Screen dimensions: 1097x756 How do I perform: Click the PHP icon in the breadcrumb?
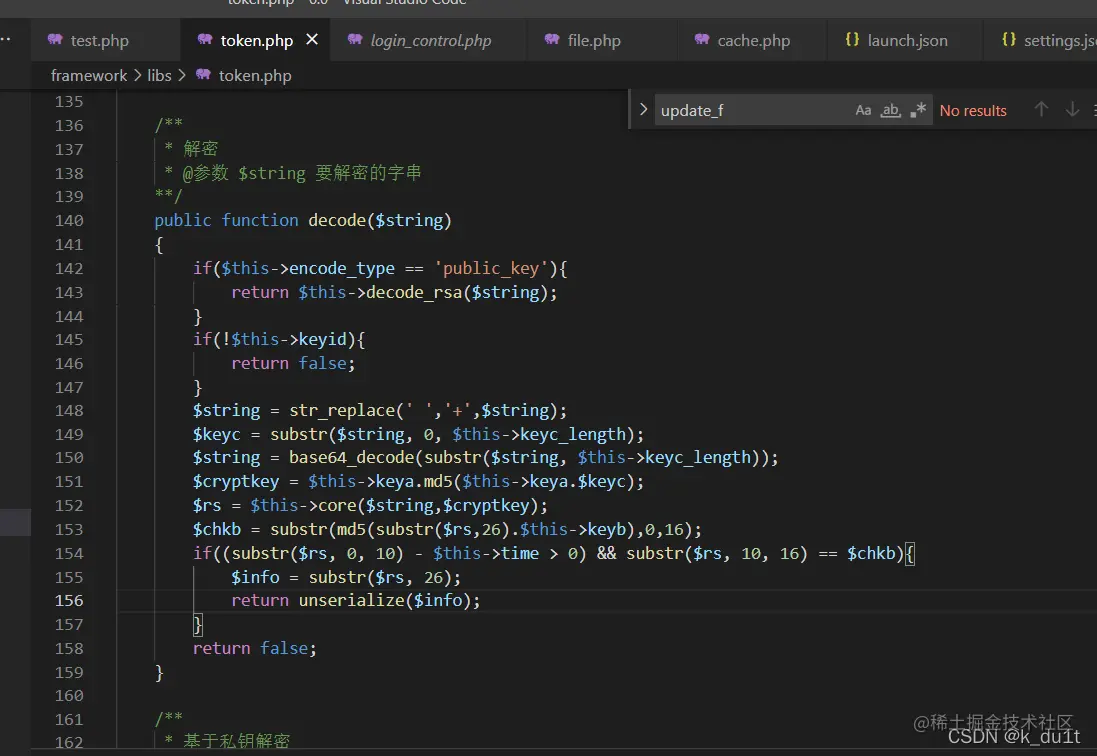pos(203,74)
